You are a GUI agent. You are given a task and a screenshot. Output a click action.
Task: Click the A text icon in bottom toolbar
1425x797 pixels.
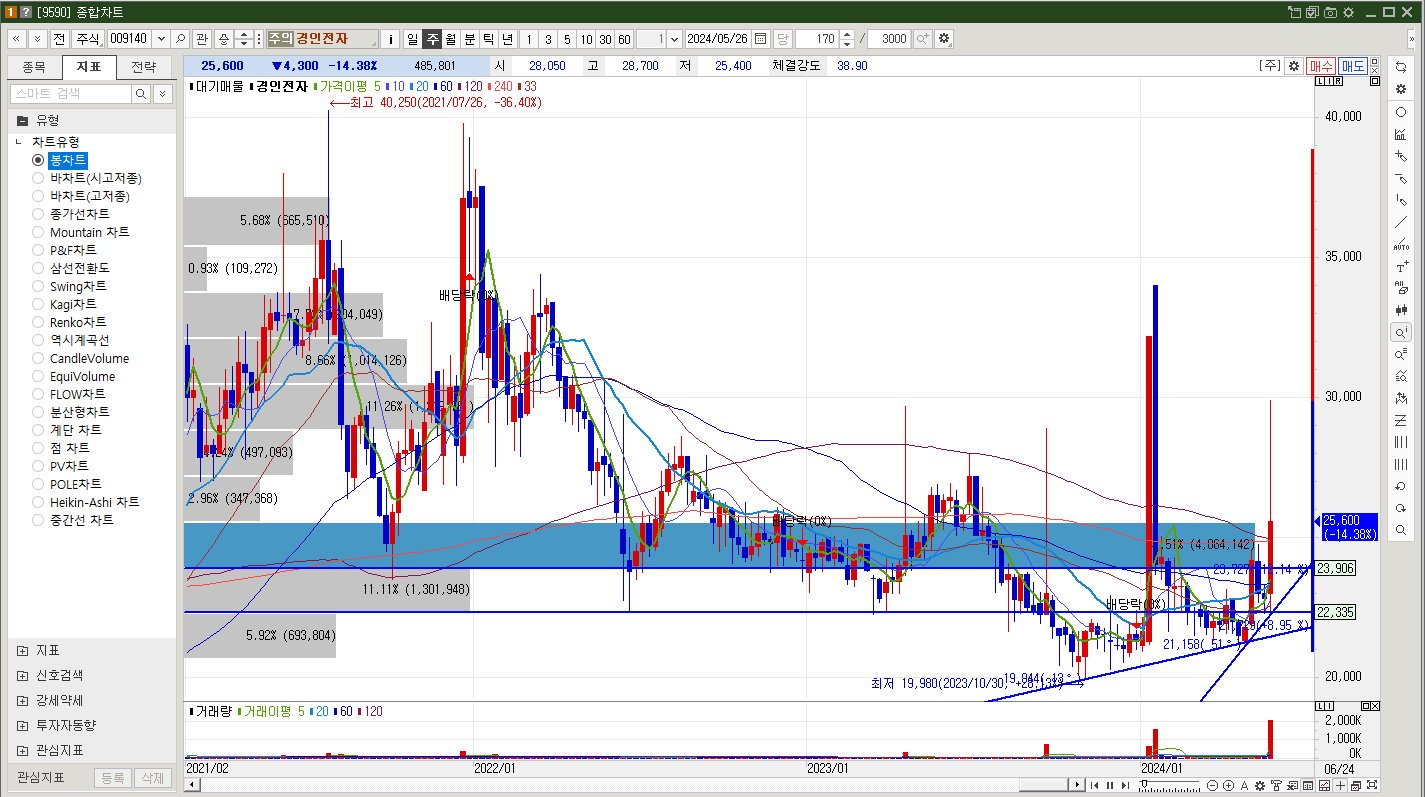(1244, 786)
